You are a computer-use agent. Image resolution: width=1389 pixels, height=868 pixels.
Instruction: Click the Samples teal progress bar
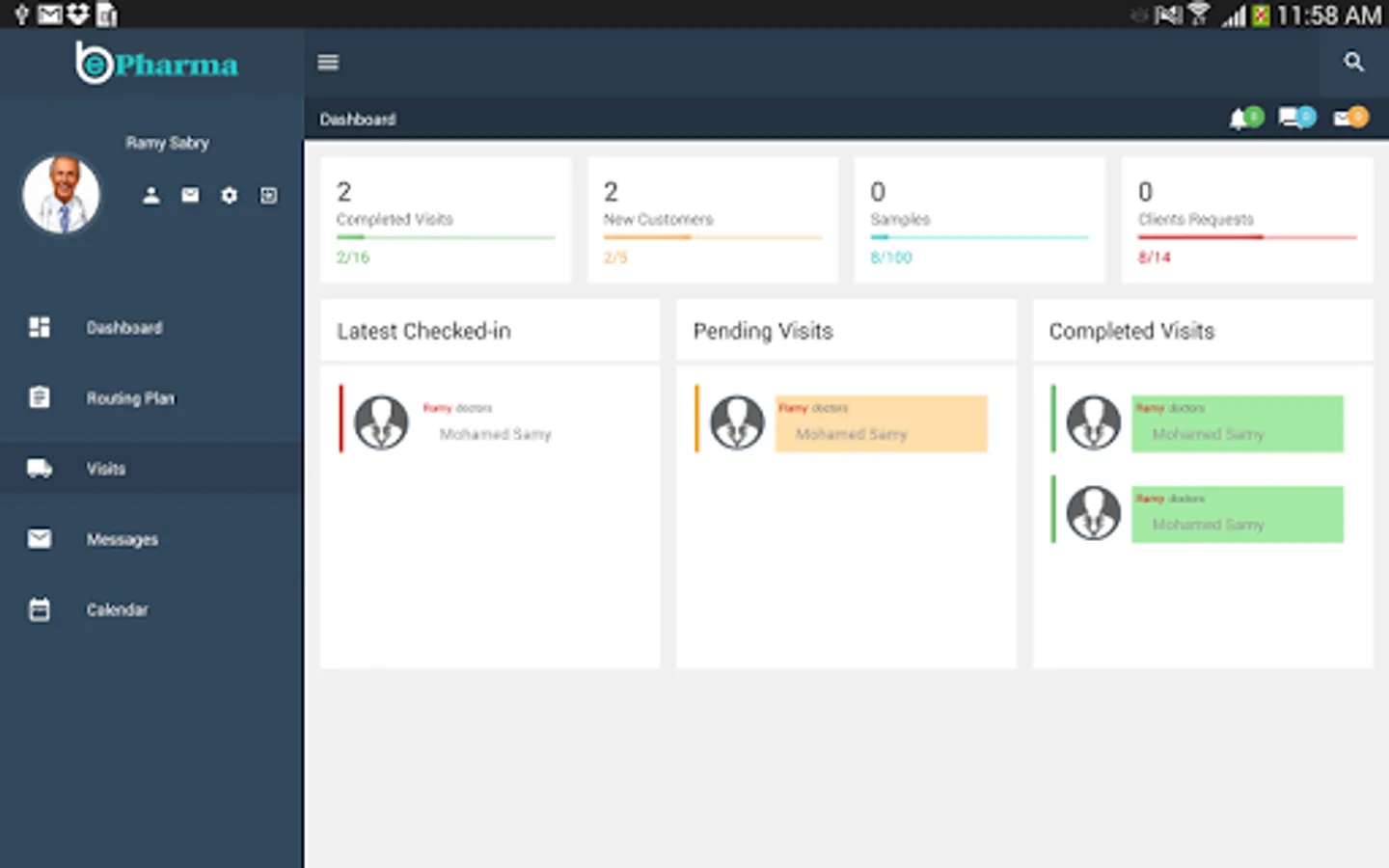980,237
